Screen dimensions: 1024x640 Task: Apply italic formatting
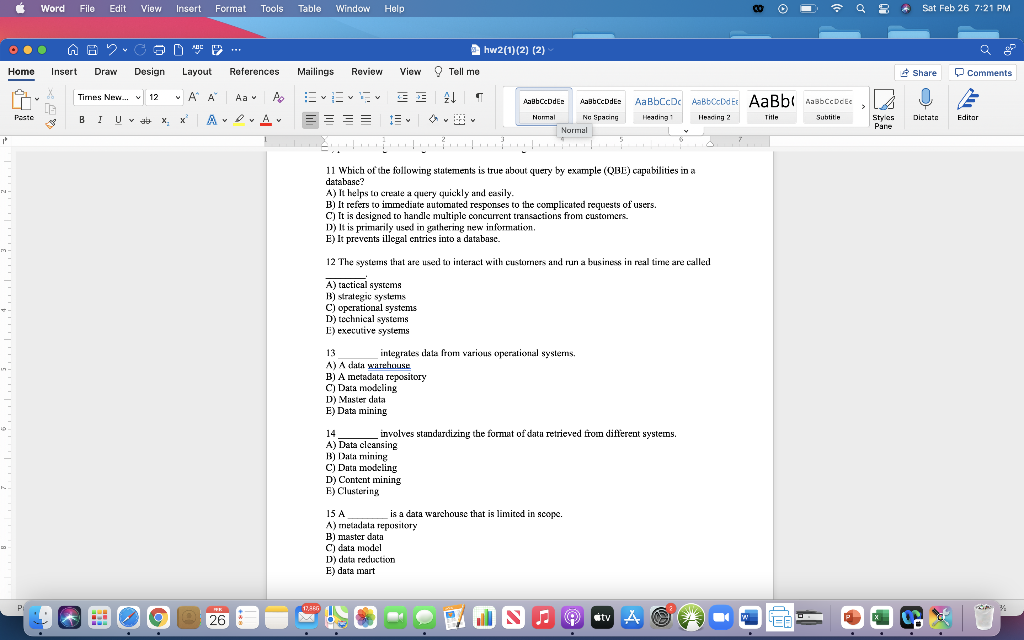coord(100,119)
